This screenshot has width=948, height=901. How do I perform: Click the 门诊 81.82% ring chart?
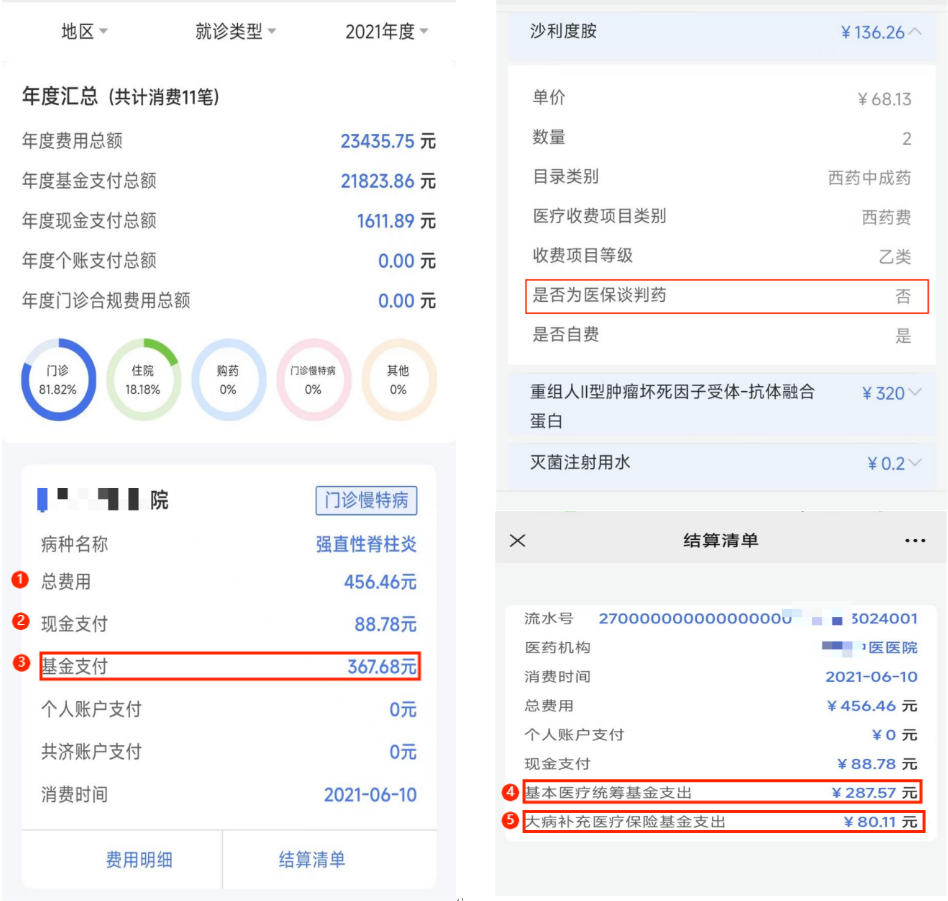[58, 379]
